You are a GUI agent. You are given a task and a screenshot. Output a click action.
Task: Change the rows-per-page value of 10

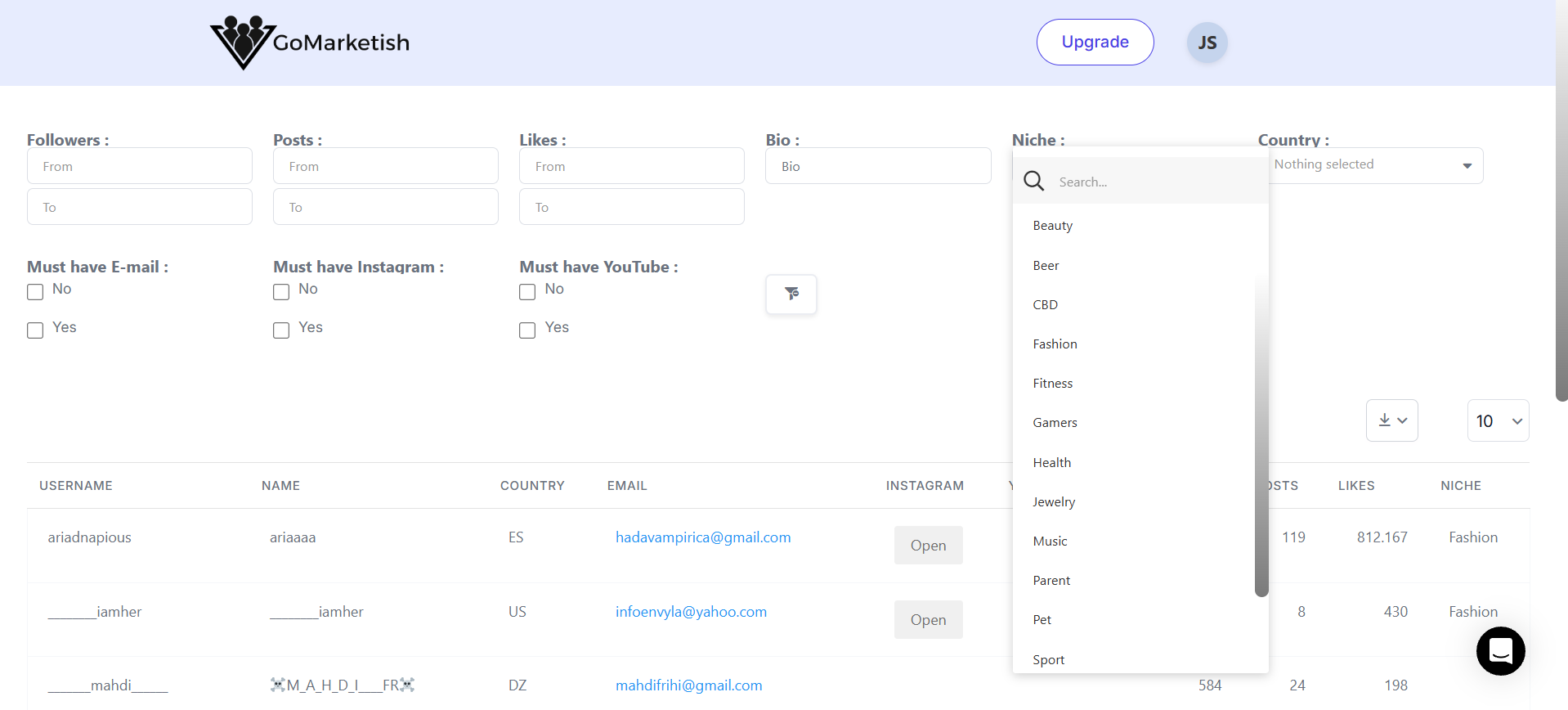click(1499, 420)
